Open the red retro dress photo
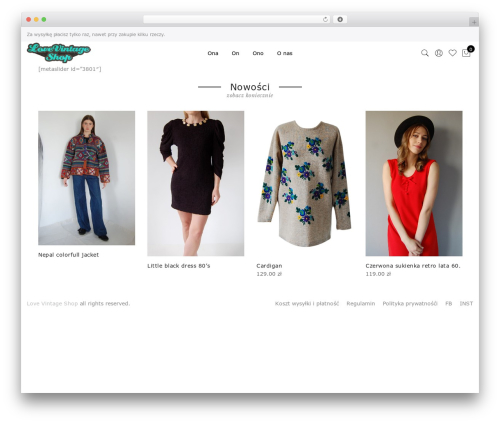500x423 pixels. click(414, 183)
